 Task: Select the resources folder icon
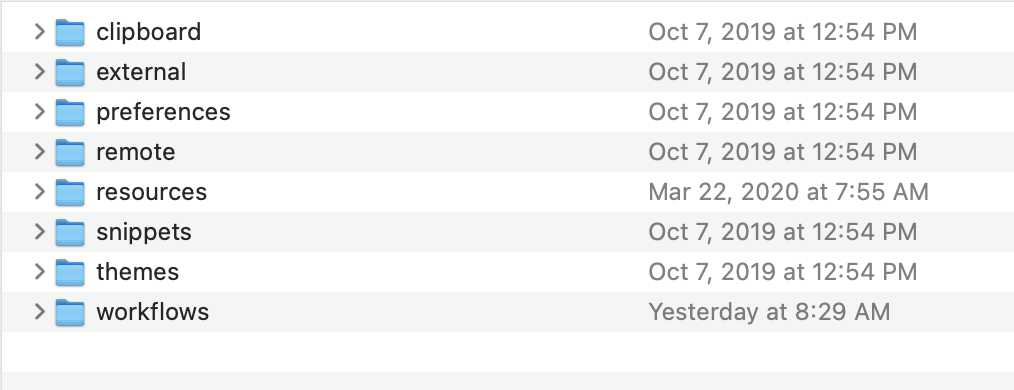point(70,192)
